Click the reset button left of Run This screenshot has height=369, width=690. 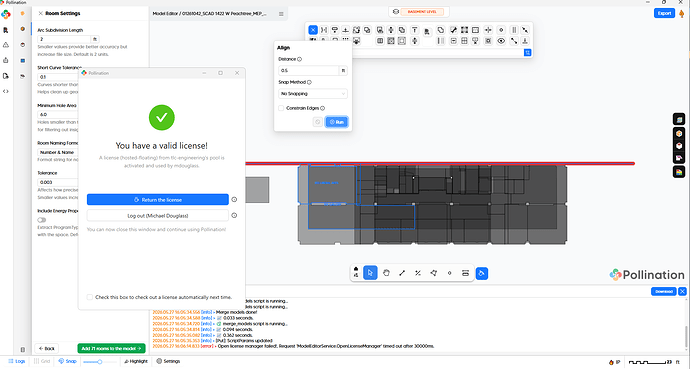318,122
